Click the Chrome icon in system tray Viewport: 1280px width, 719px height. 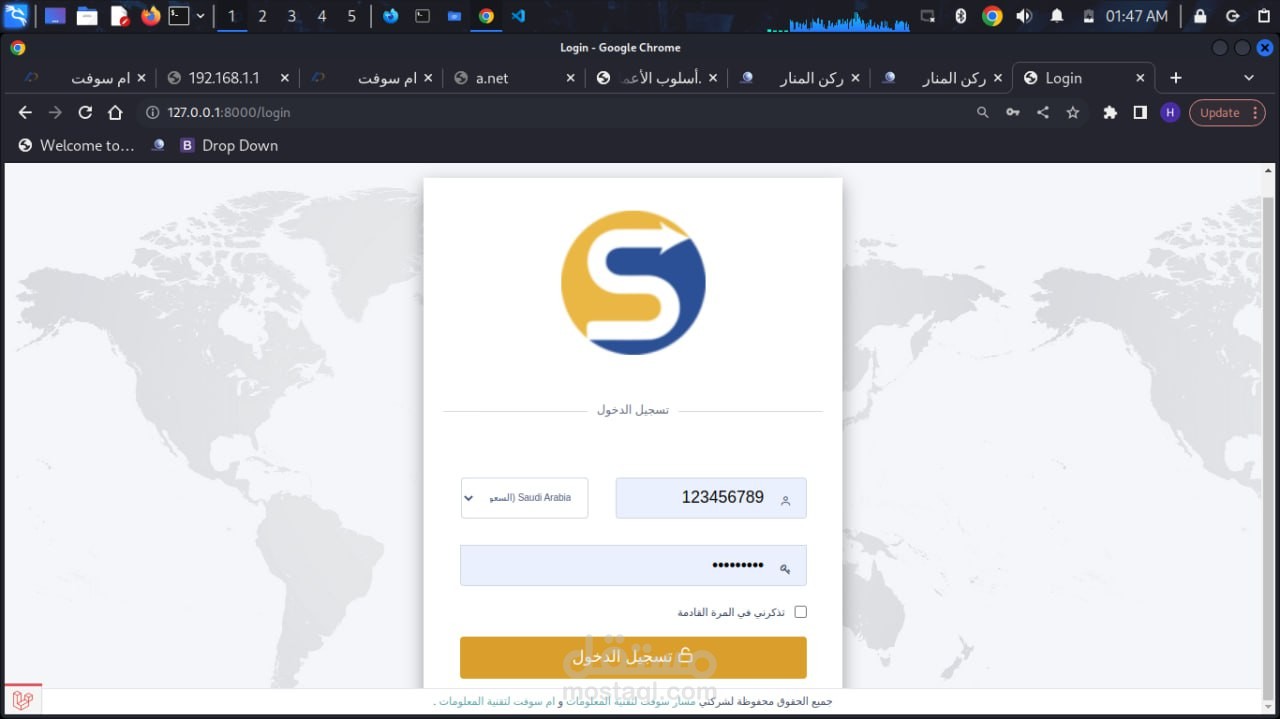992,16
